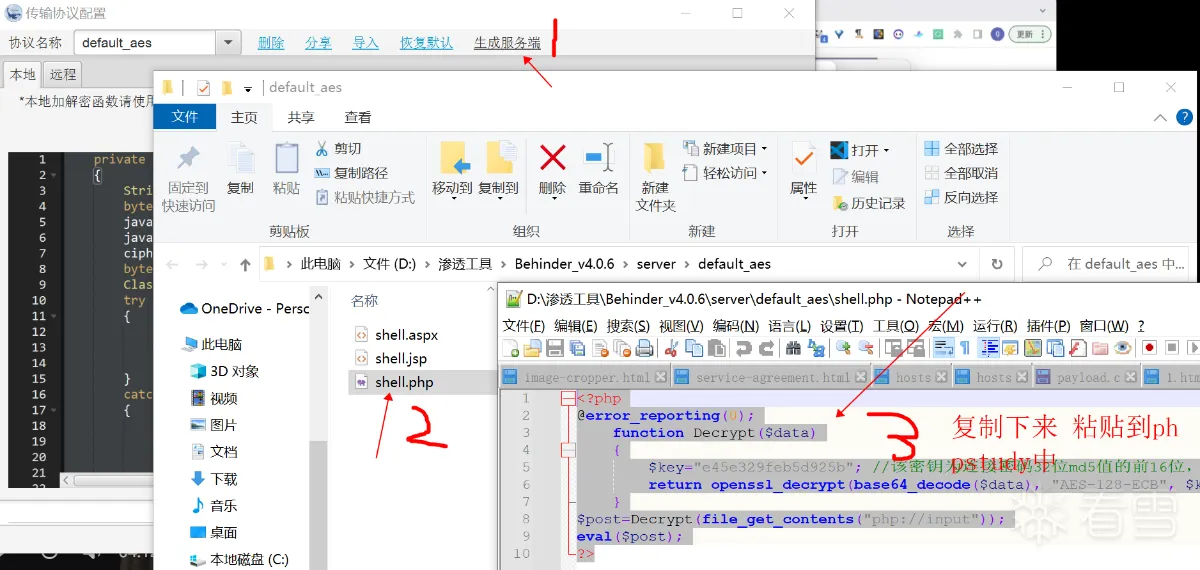Screen dimensions: 1200x570
Task: Click the red Record Macro button
Action: click(x=1149, y=348)
